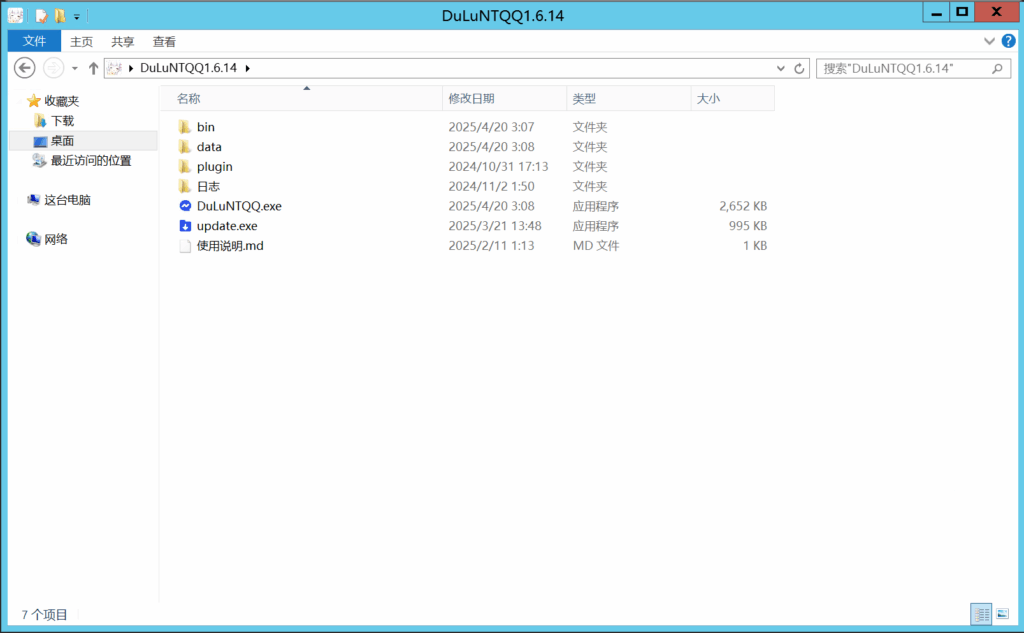
Task: Click the DuLuNTQQ.exe application icon
Action: coord(185,206)
